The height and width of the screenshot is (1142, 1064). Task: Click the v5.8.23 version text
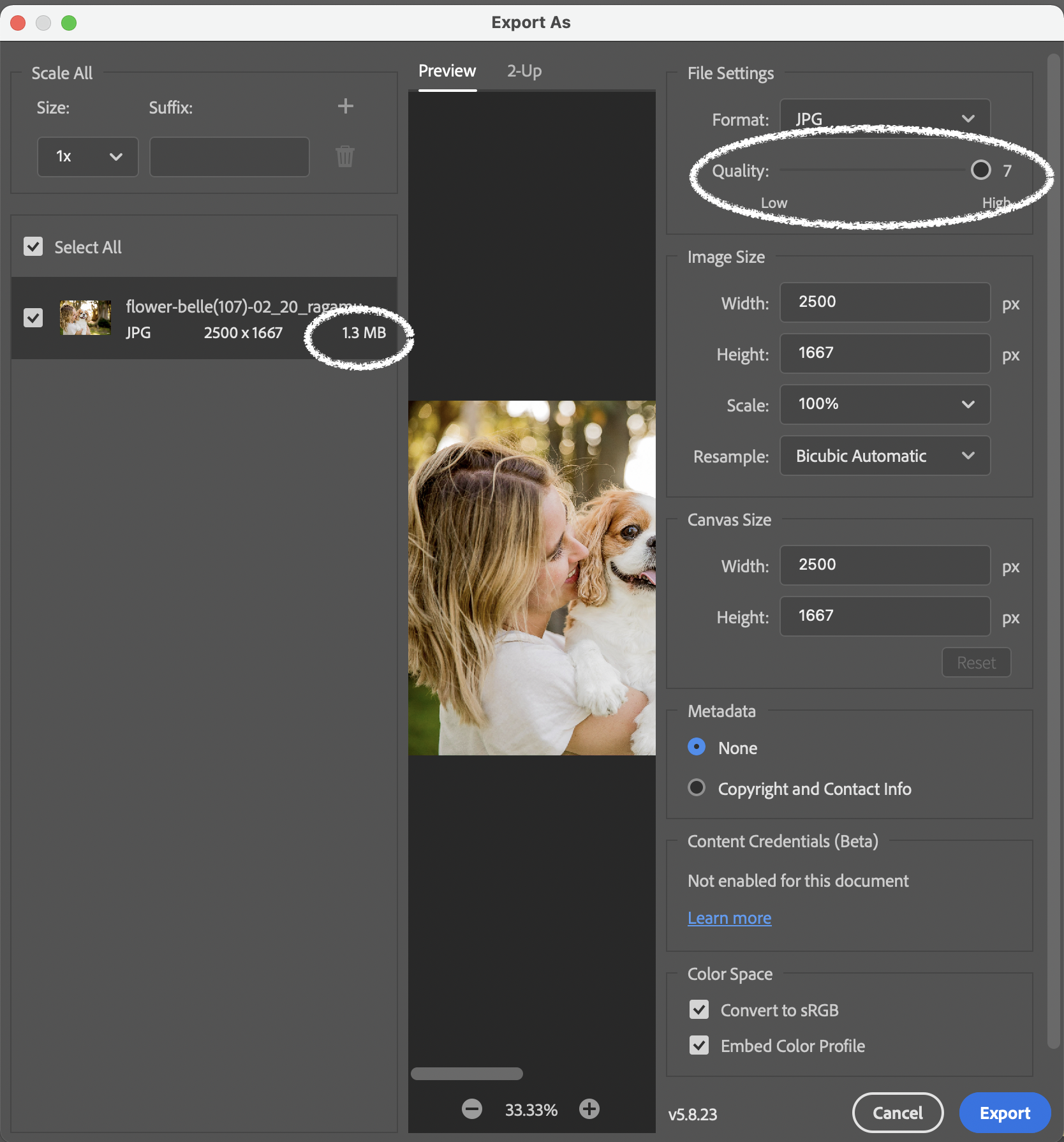click(x=693, y=1115)
